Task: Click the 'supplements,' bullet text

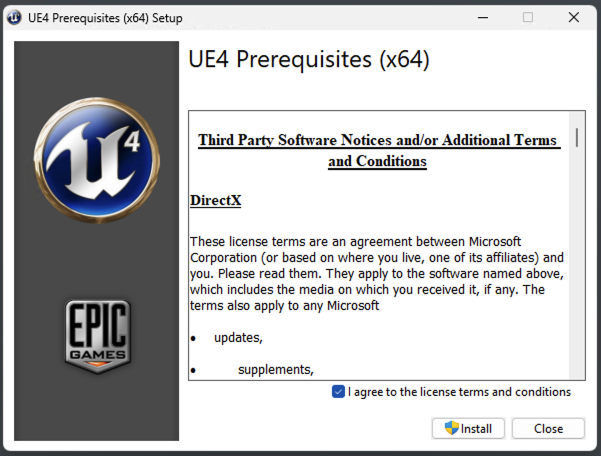Action: [x=276, y=370]
